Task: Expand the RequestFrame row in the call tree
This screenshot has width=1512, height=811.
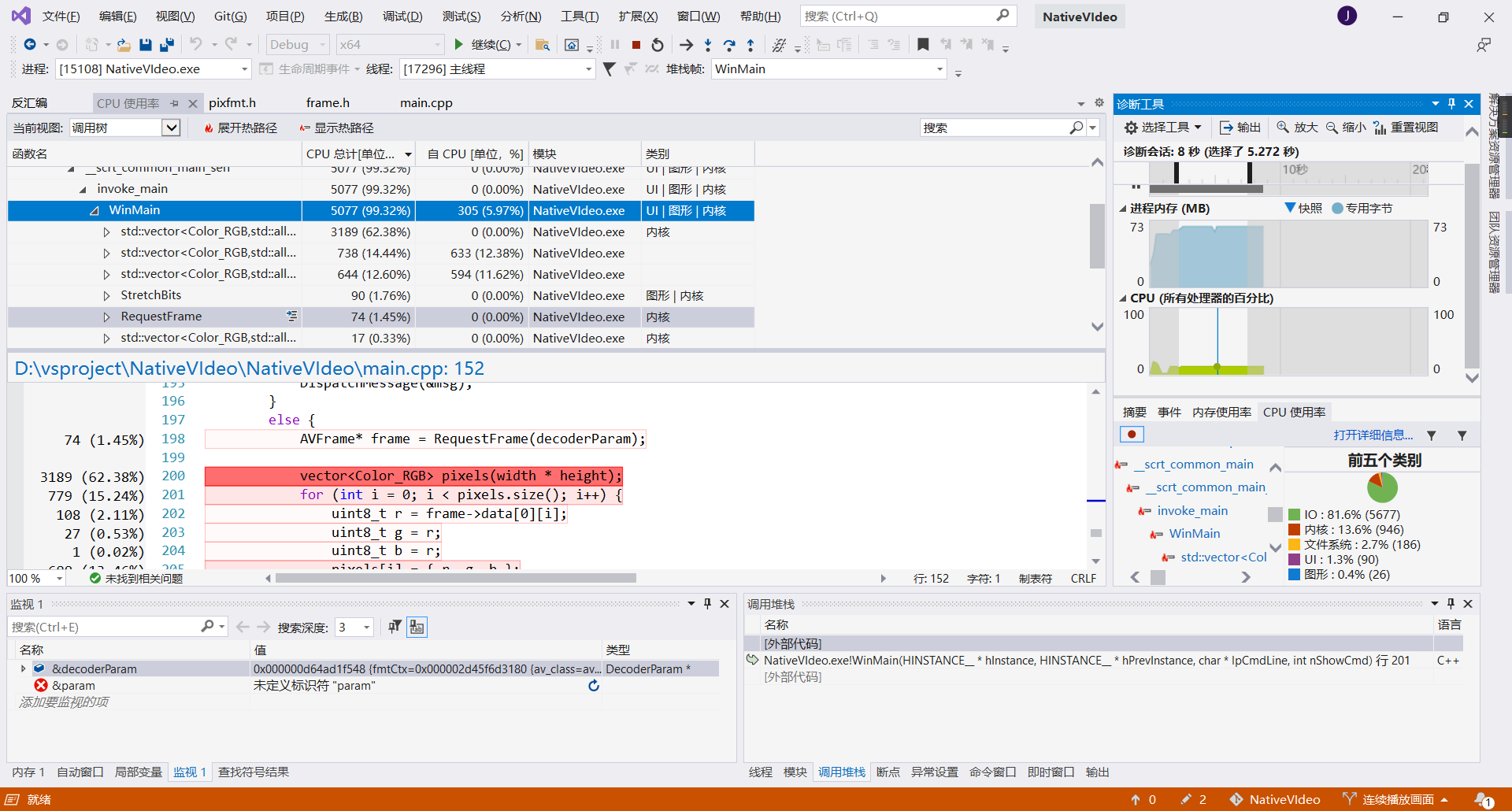Action: [x=106, y=317]
